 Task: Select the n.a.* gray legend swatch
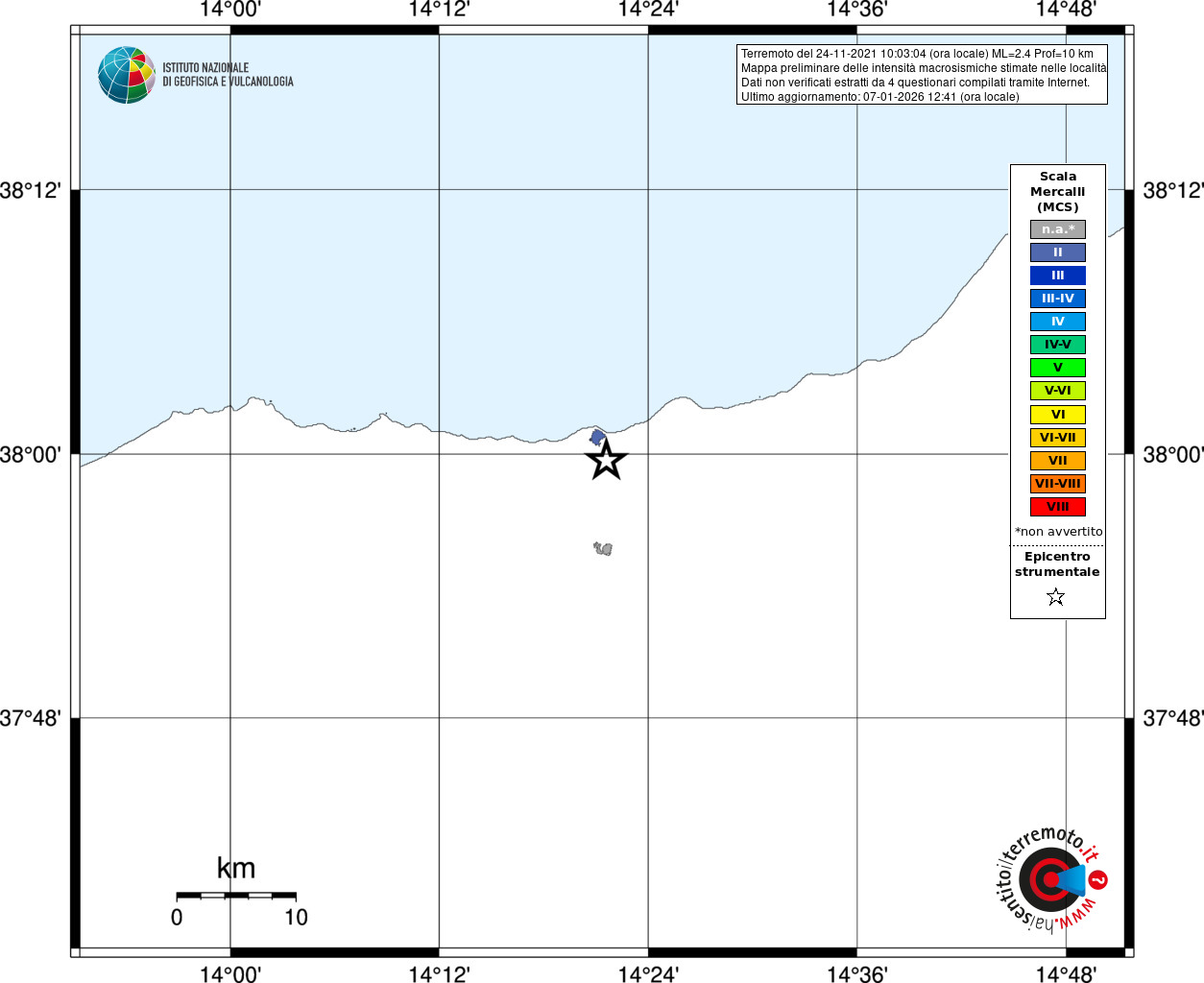coord(1058,229)
